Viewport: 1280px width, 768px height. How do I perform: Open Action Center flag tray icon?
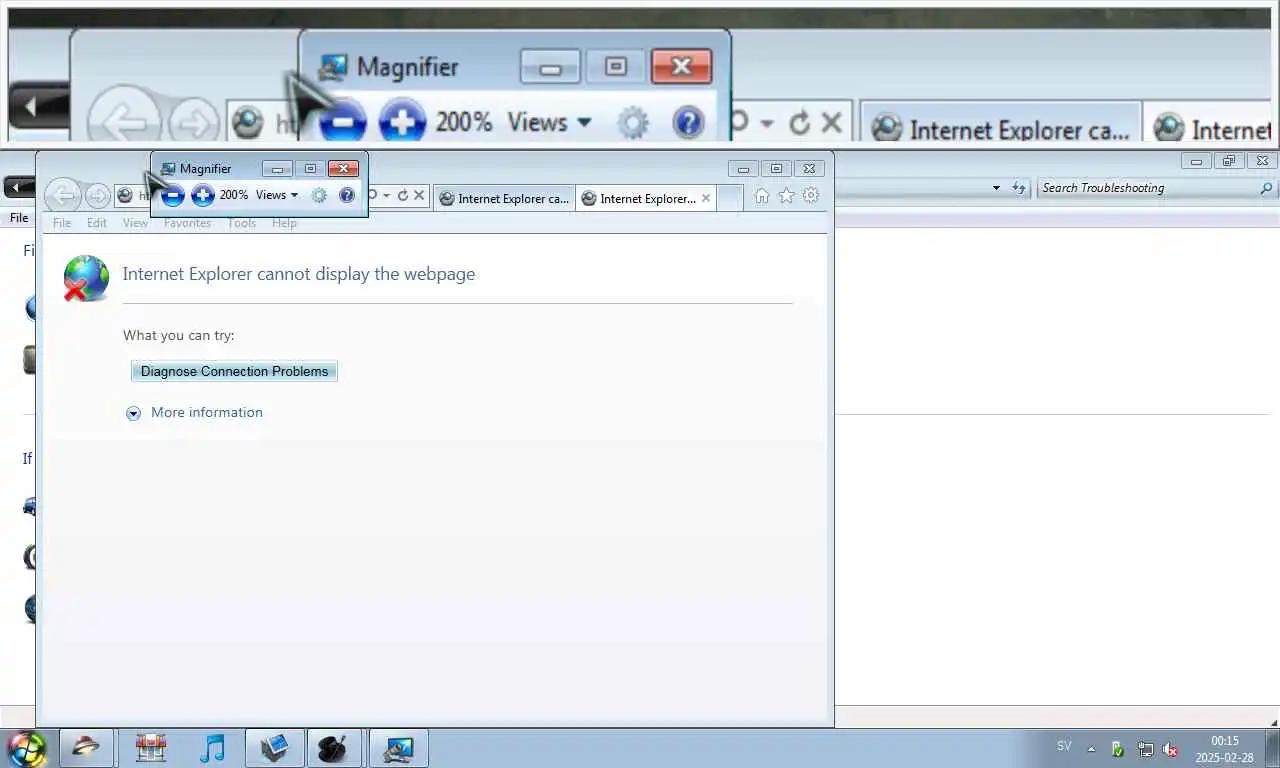point(1118,748)
